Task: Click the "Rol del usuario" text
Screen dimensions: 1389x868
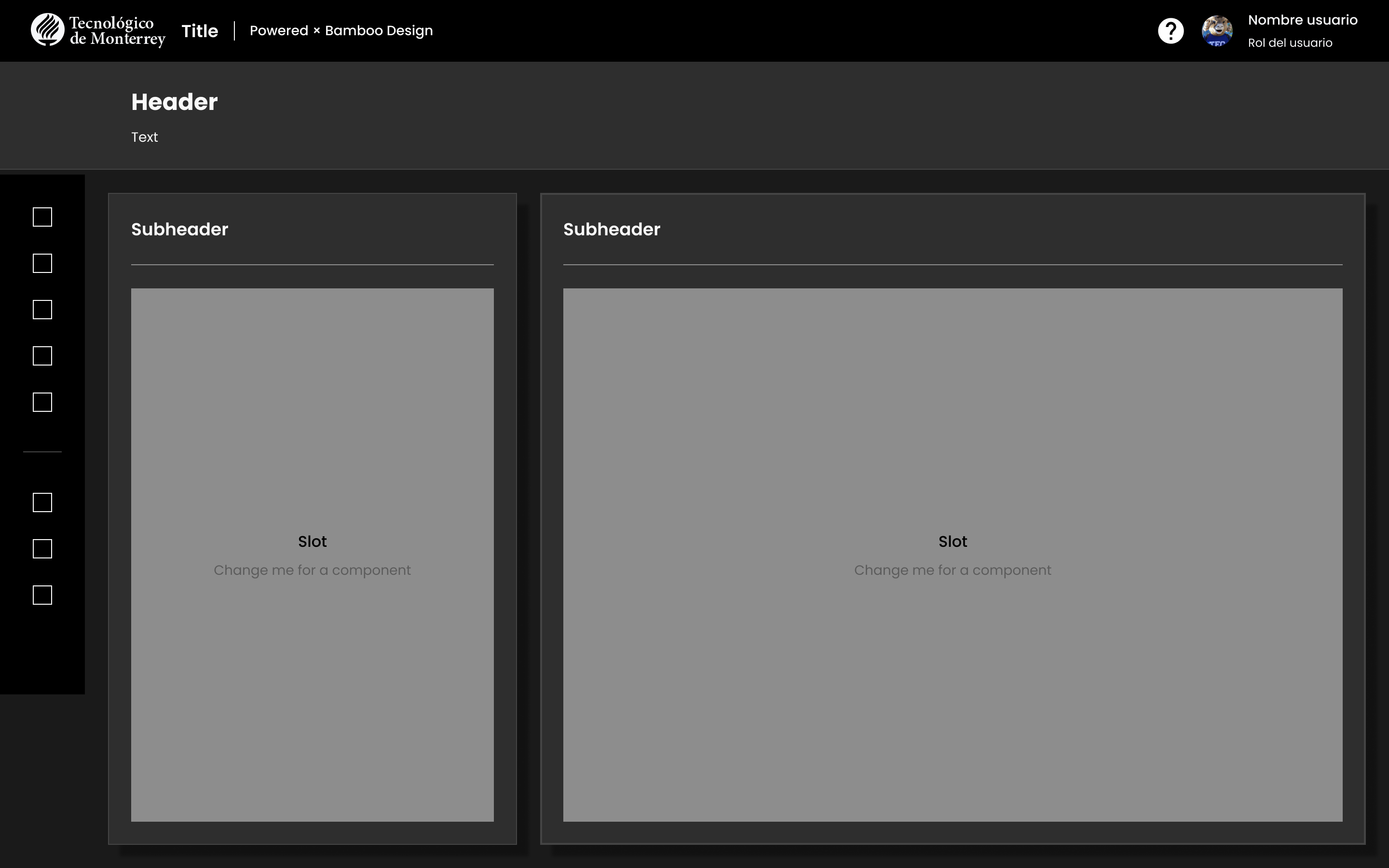Action: 1290,42
